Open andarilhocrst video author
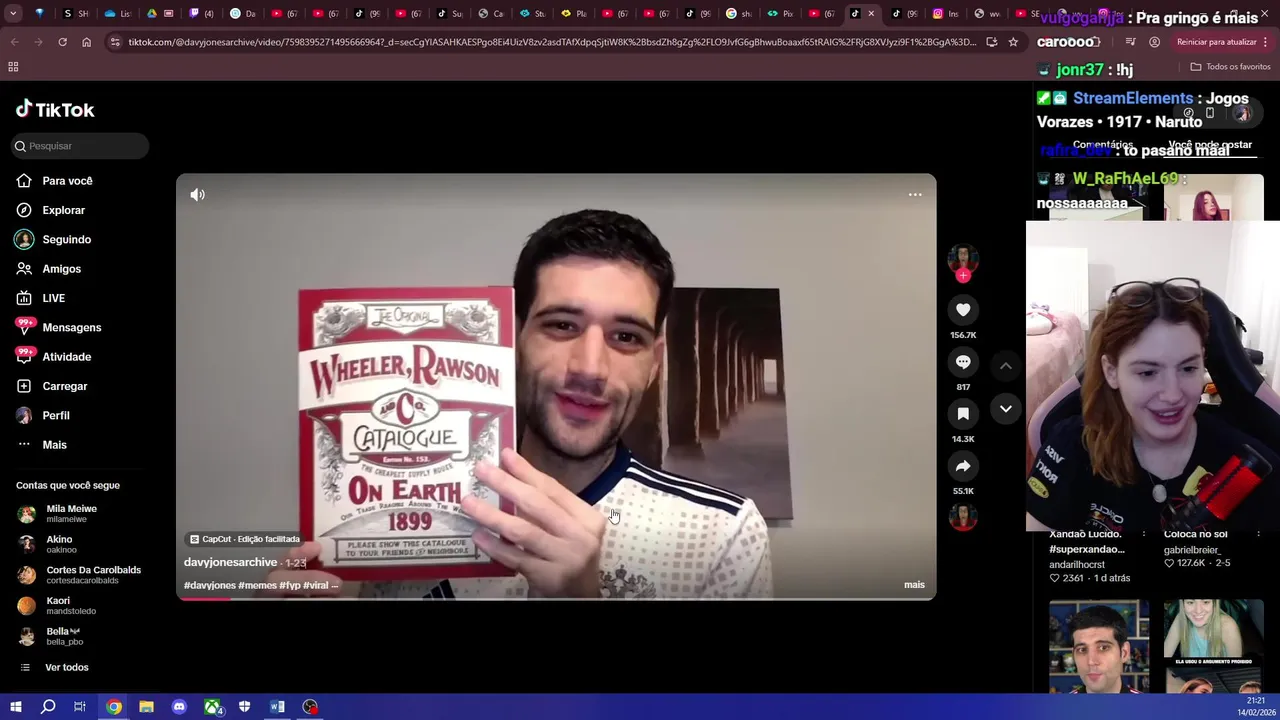Screen dimensions: 1280x720 tap(1079, 564)
